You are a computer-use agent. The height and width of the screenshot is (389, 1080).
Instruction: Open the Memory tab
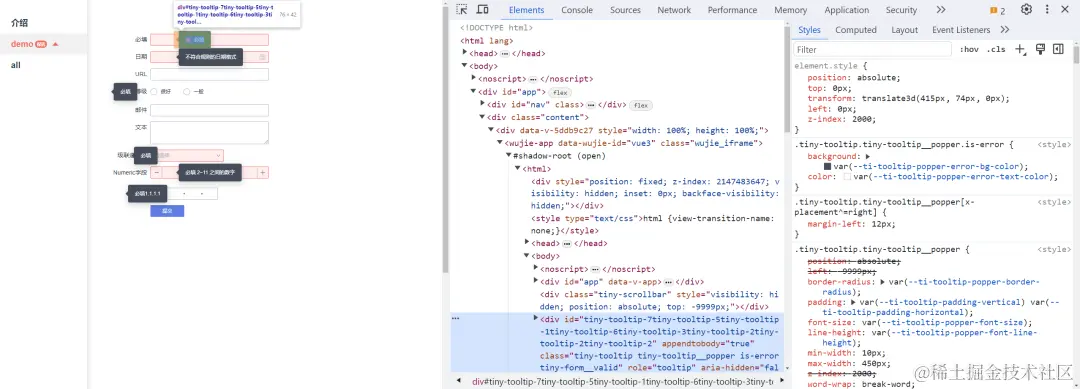[790, 10]
